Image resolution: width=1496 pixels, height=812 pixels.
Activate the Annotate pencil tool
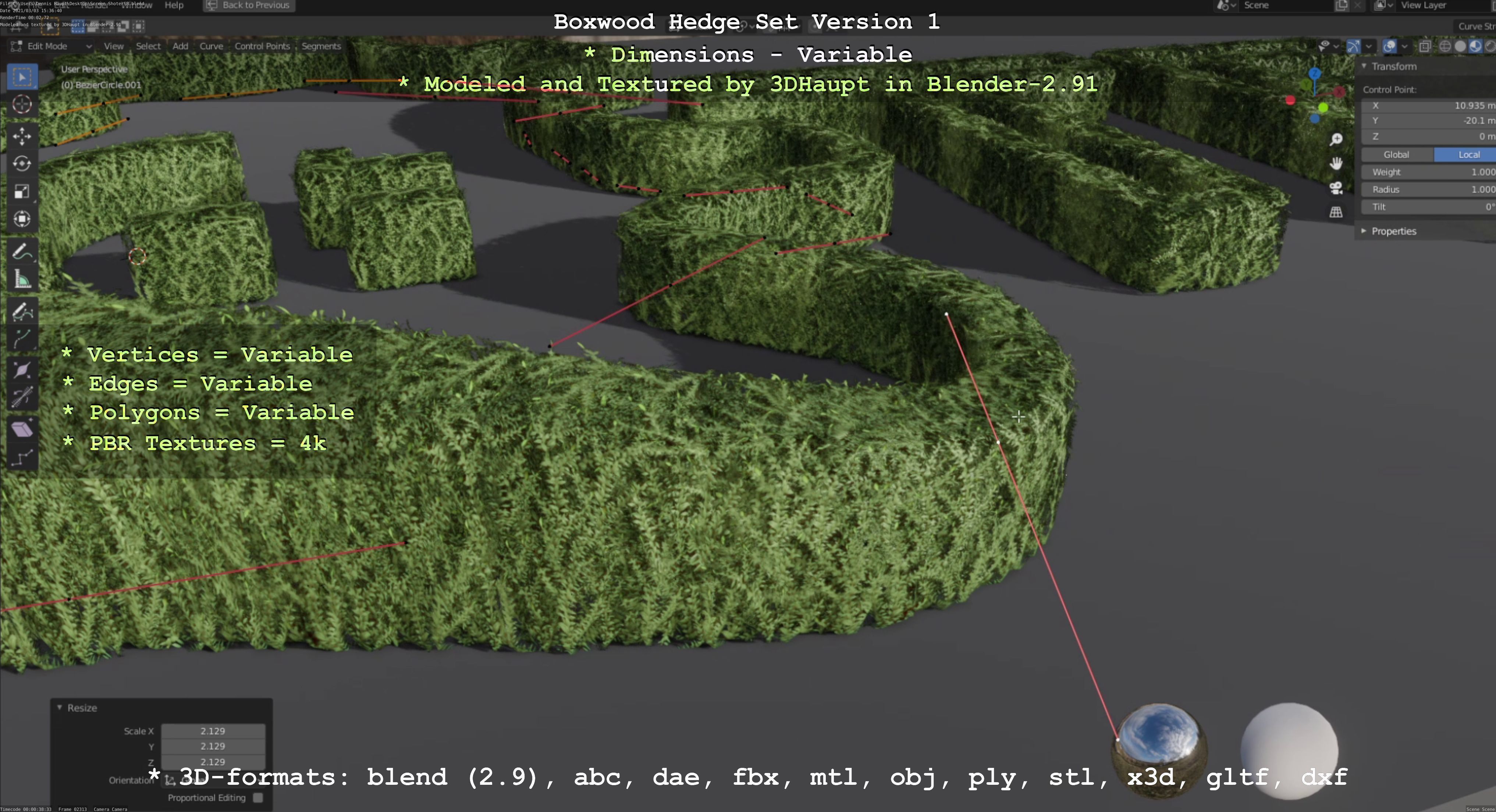tap(22, 251)
